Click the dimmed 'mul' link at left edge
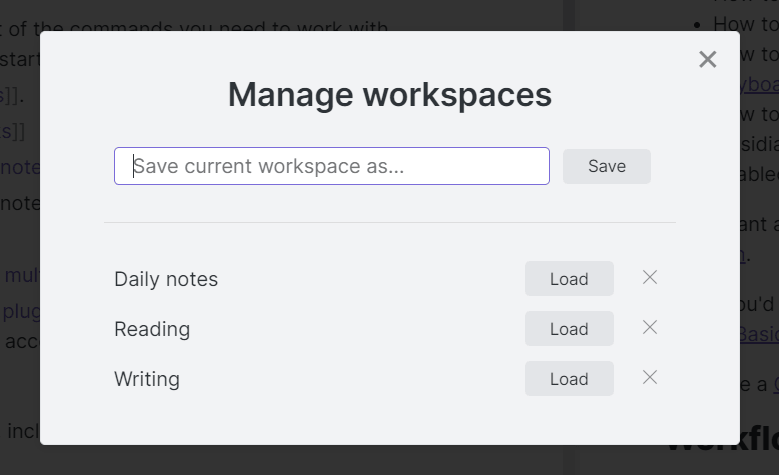This screenshot has width=779, height=475. pos(21,276)
